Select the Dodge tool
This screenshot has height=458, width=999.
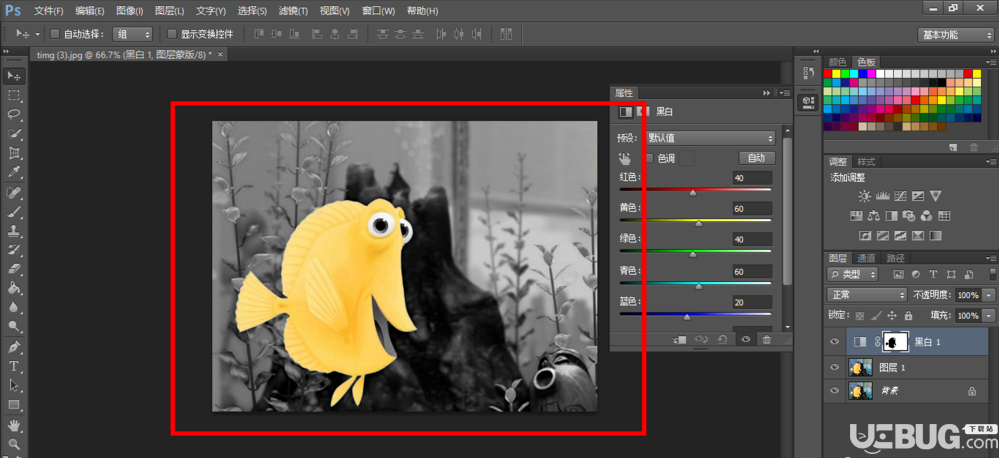[13, 326]
